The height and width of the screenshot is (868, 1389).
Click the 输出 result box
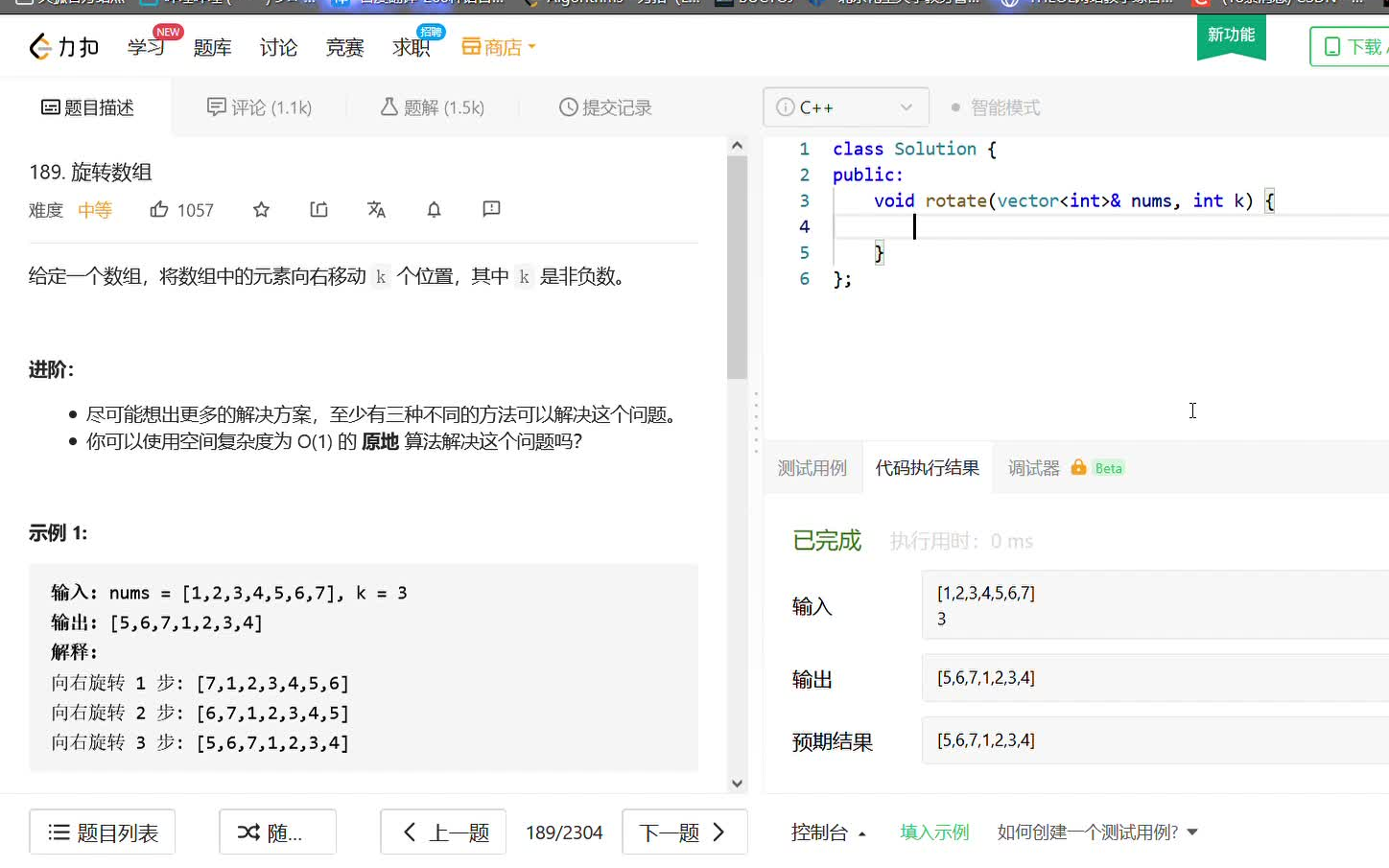point(1156,678)
